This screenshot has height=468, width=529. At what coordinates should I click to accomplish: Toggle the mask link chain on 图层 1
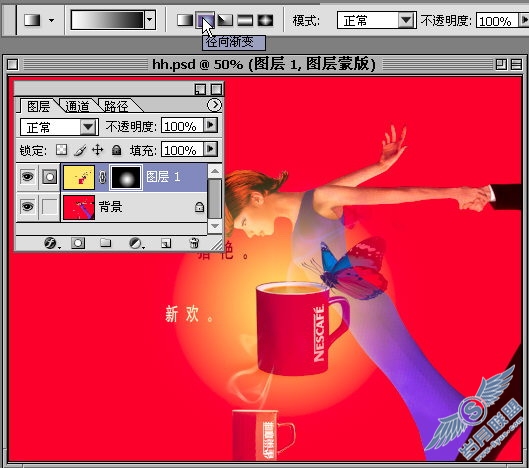pos(103,177)
